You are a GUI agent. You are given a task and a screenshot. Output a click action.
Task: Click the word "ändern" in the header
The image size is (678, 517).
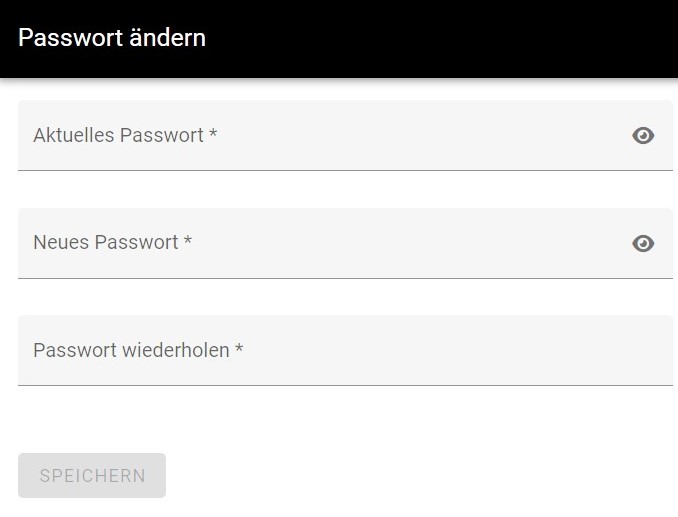(x=168, y=38)
